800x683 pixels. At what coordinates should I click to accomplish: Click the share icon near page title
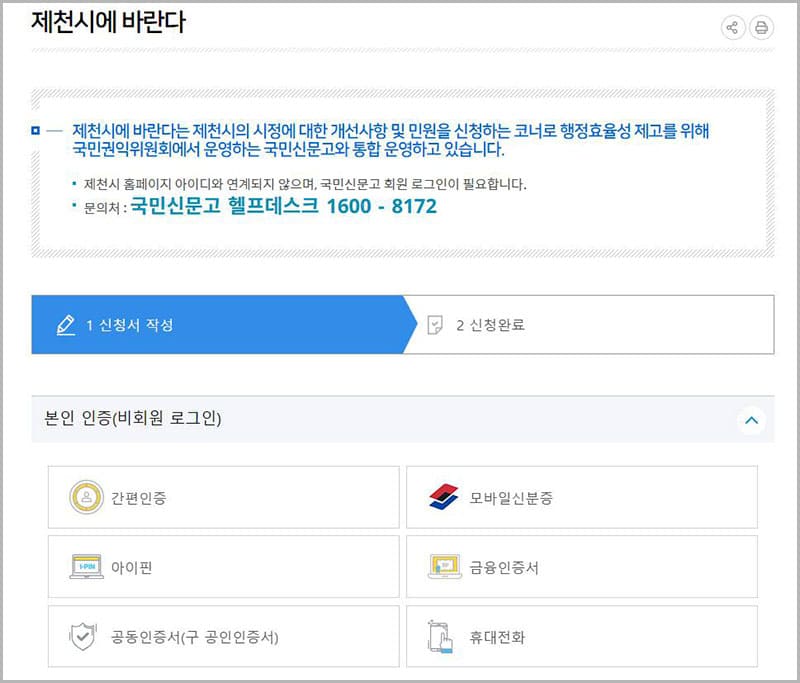click(x=733, y=27)
